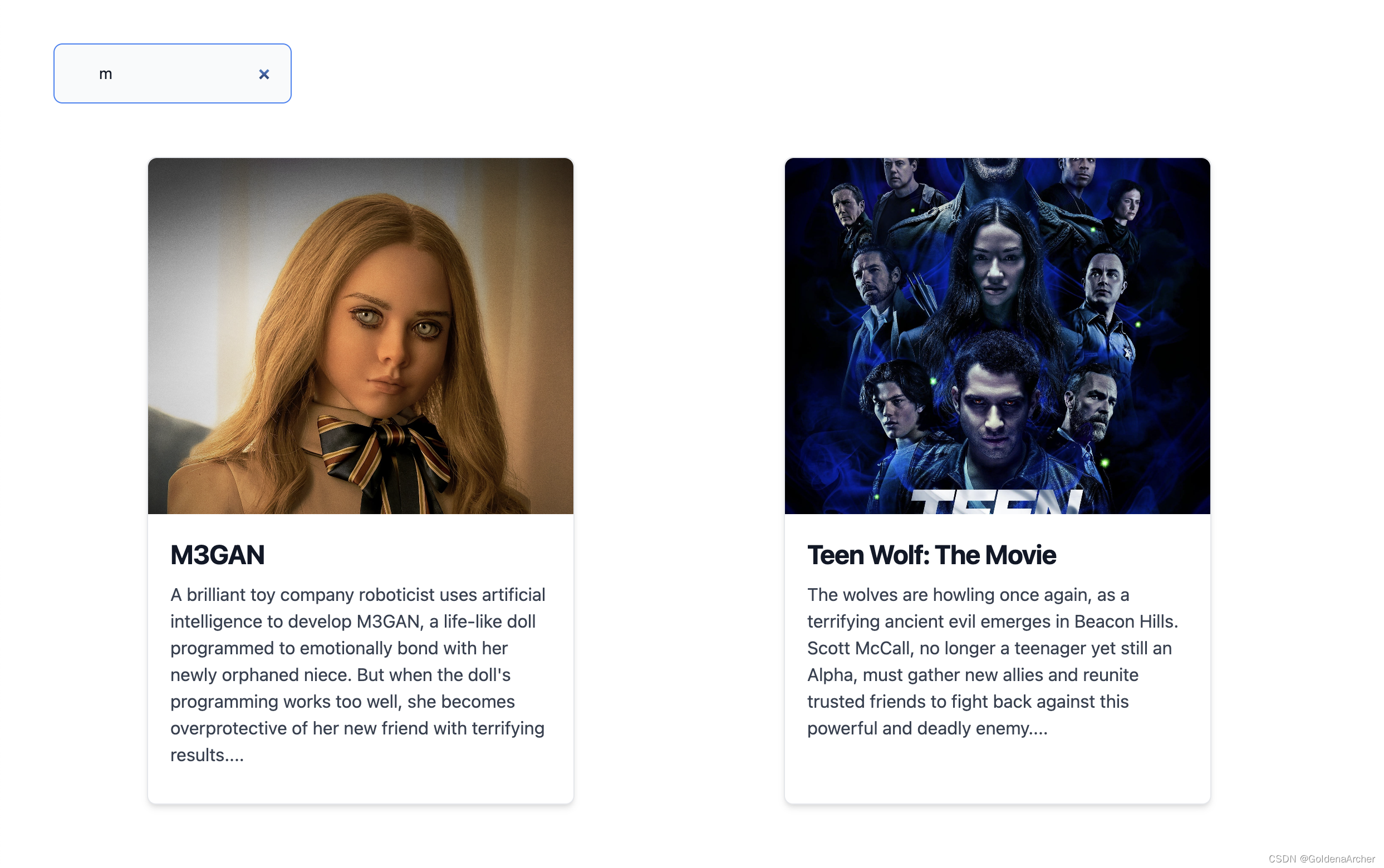The image size is (1384, 868).
Task: Focus the movie search input box
Action: click(172, 73)
